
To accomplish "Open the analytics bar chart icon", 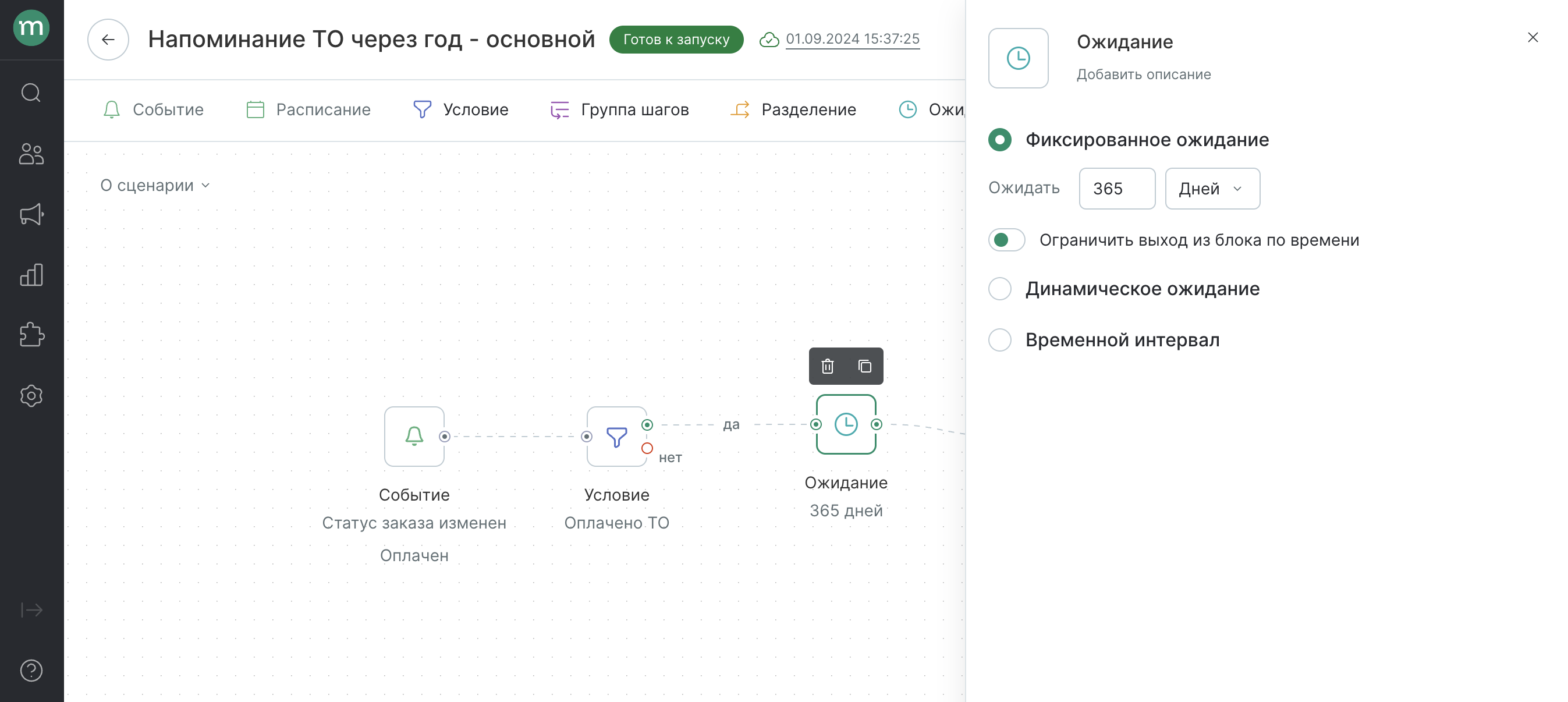I will (x=31, y=275).
